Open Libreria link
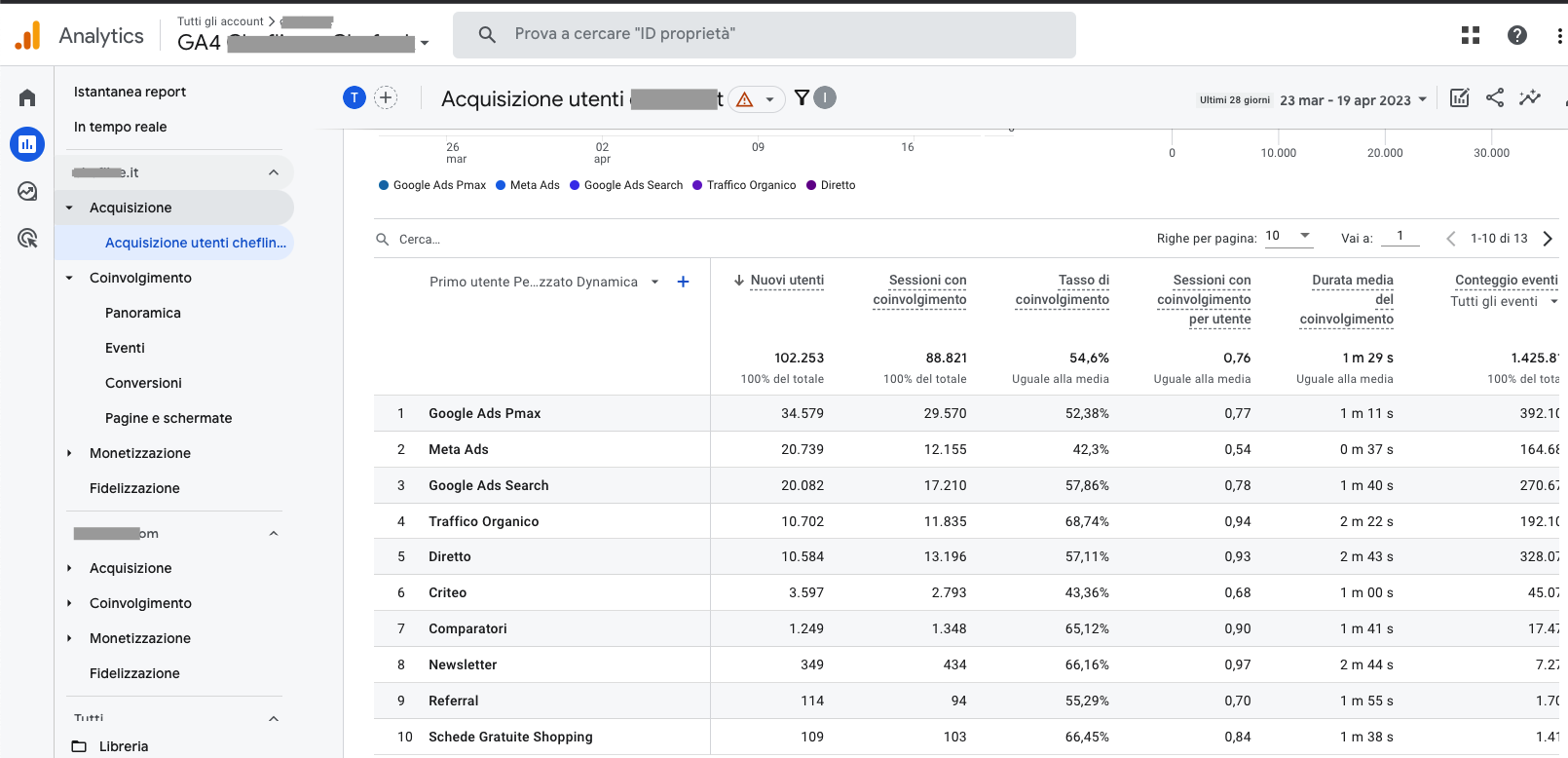The width and height of the screenshot is (1568, 758). point(124,746)
